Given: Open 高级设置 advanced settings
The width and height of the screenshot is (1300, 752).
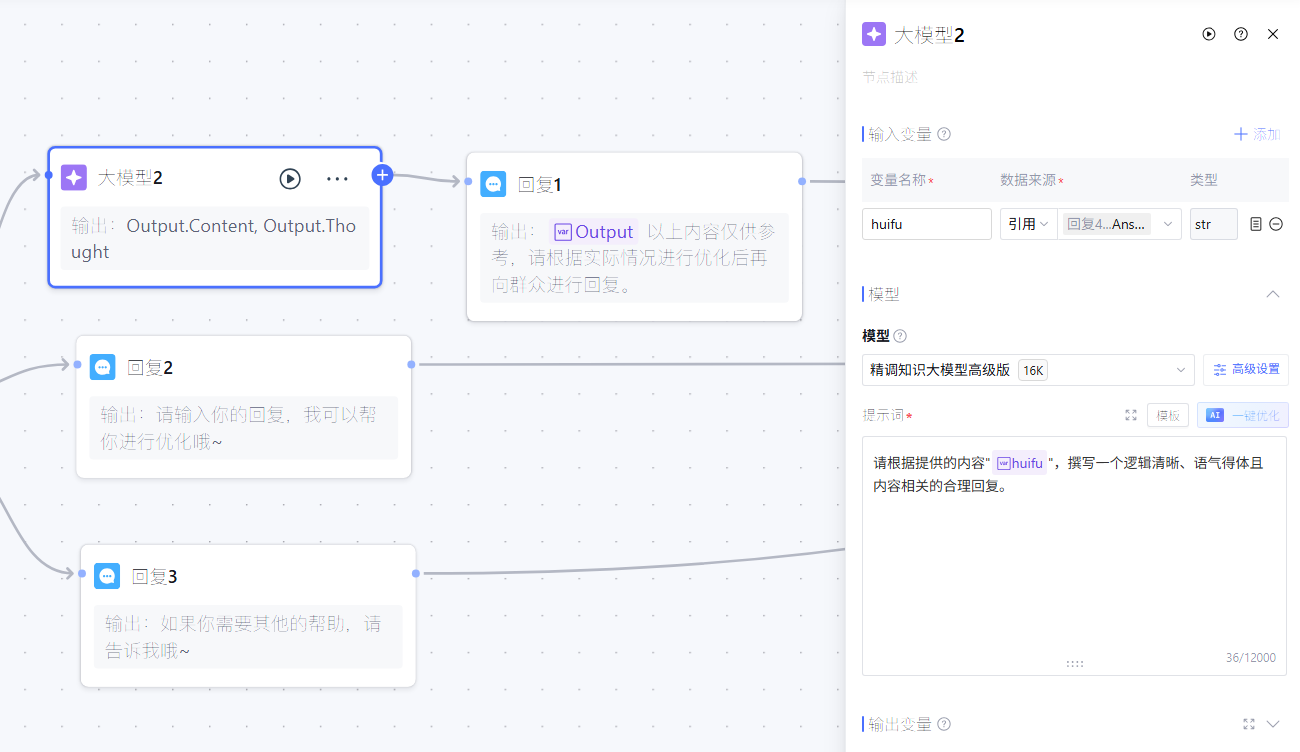Looking at the screenshot, I should click(1245, 370).
